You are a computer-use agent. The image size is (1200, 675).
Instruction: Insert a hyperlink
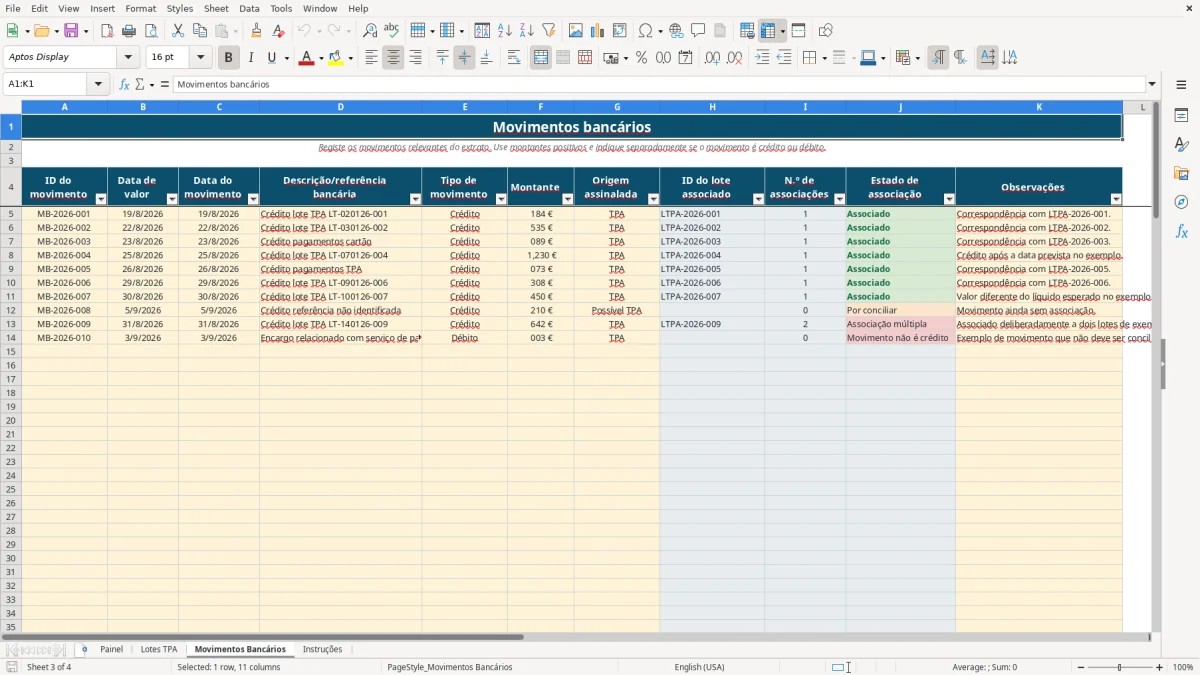[676, 31]
